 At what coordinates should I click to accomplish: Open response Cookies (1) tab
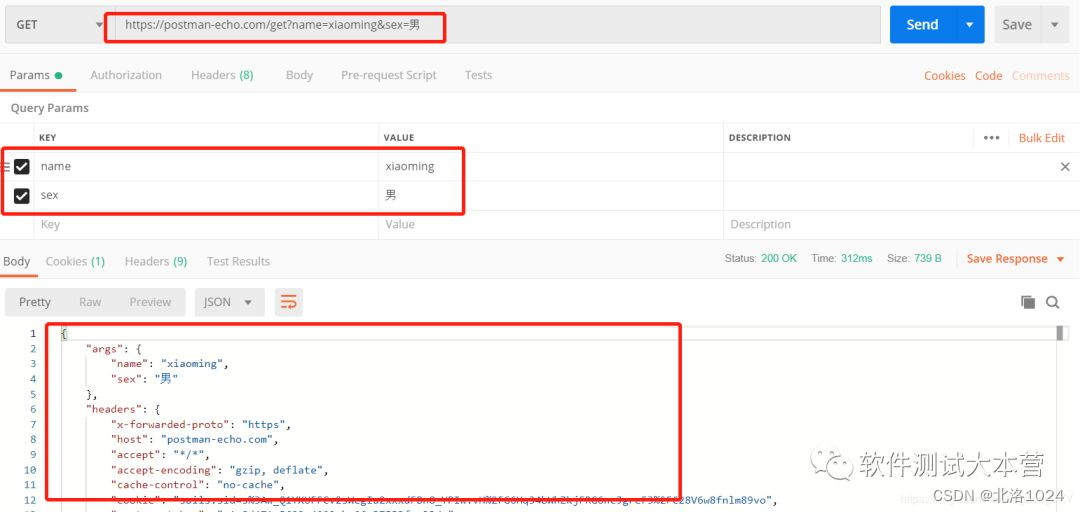click(x=75, y=261)
